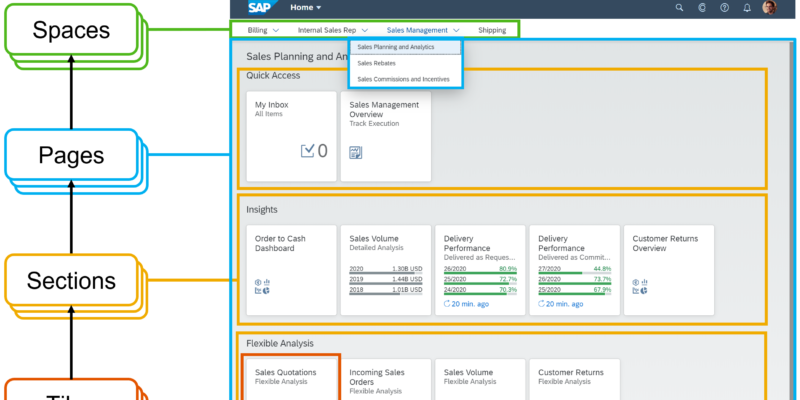Open the Customer Returns Overview tile
Image resolution: width=800 pixels, height=400 pixels.
tap(669, 270)
